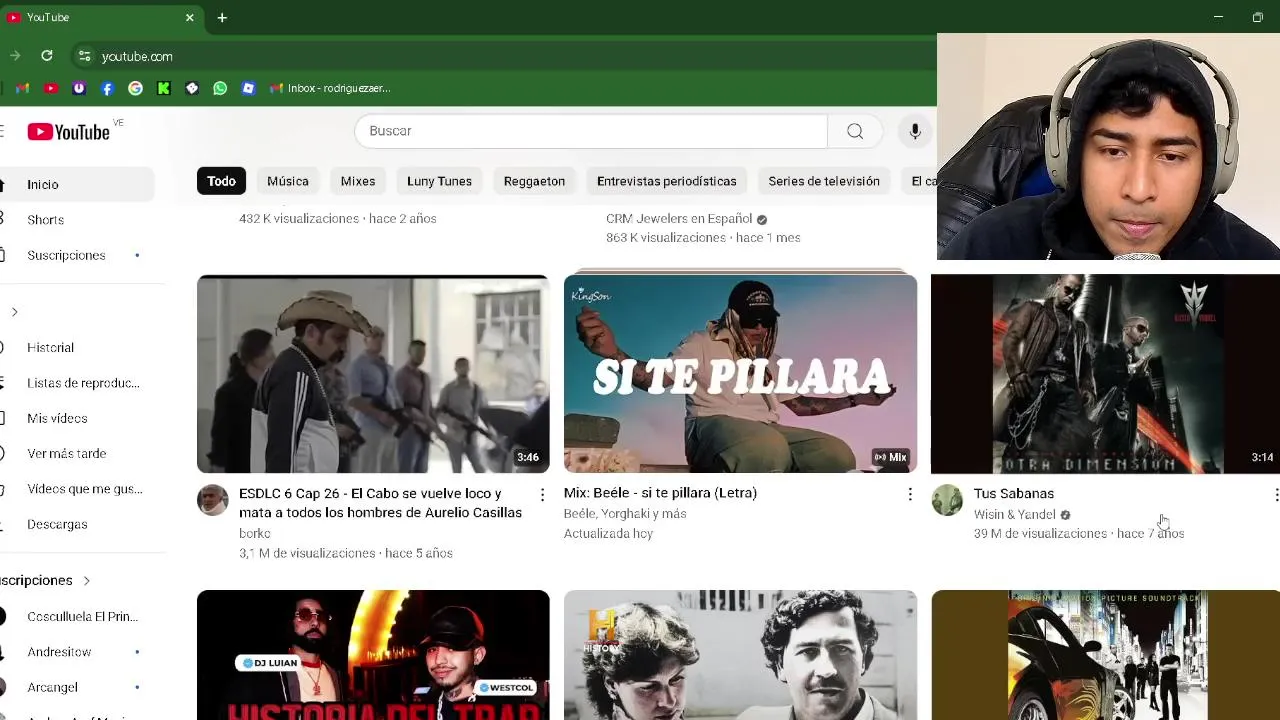Open site information icon beside youtube.com

tap(84, 56)
